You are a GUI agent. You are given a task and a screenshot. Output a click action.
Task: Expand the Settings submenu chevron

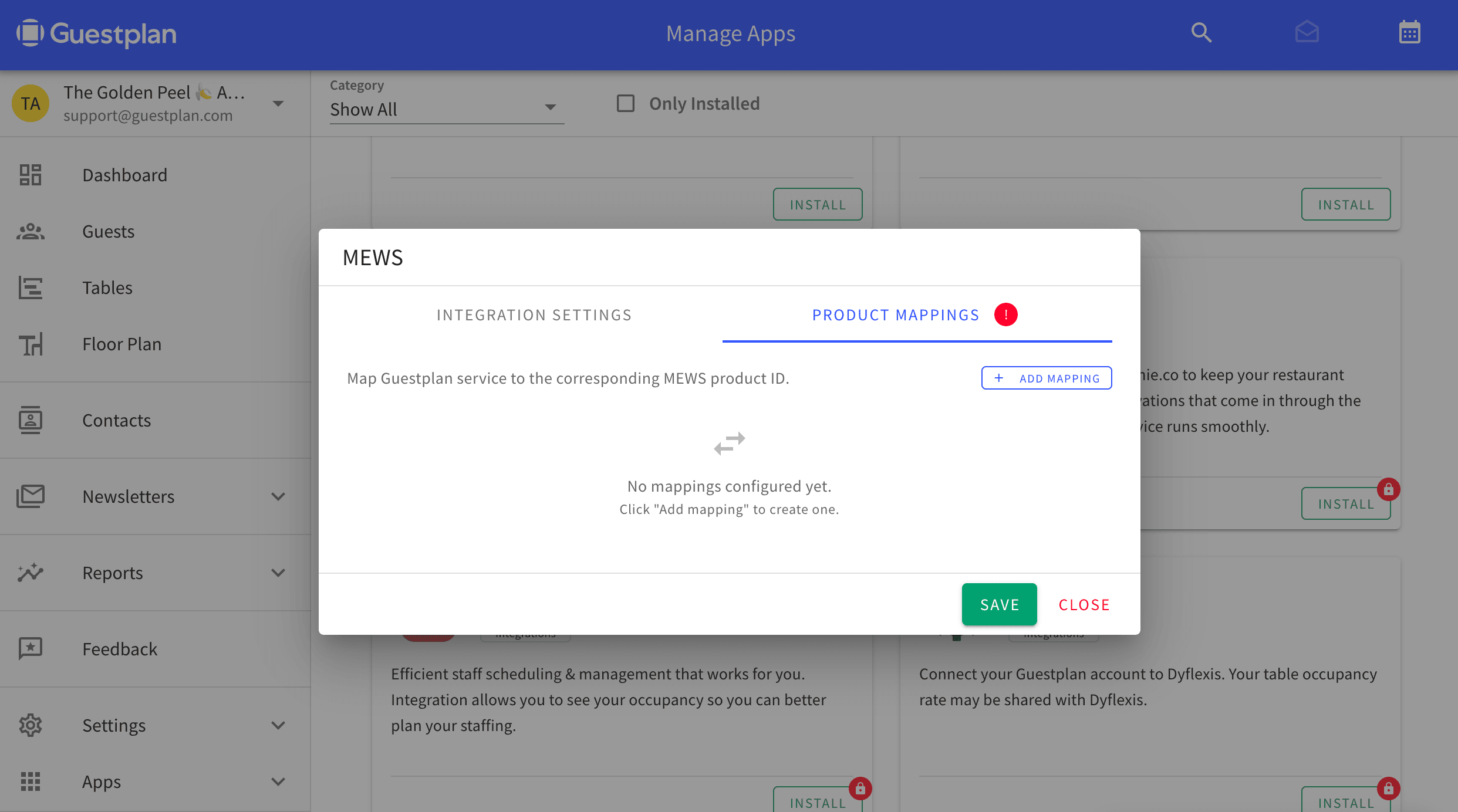tap(278, 725)
